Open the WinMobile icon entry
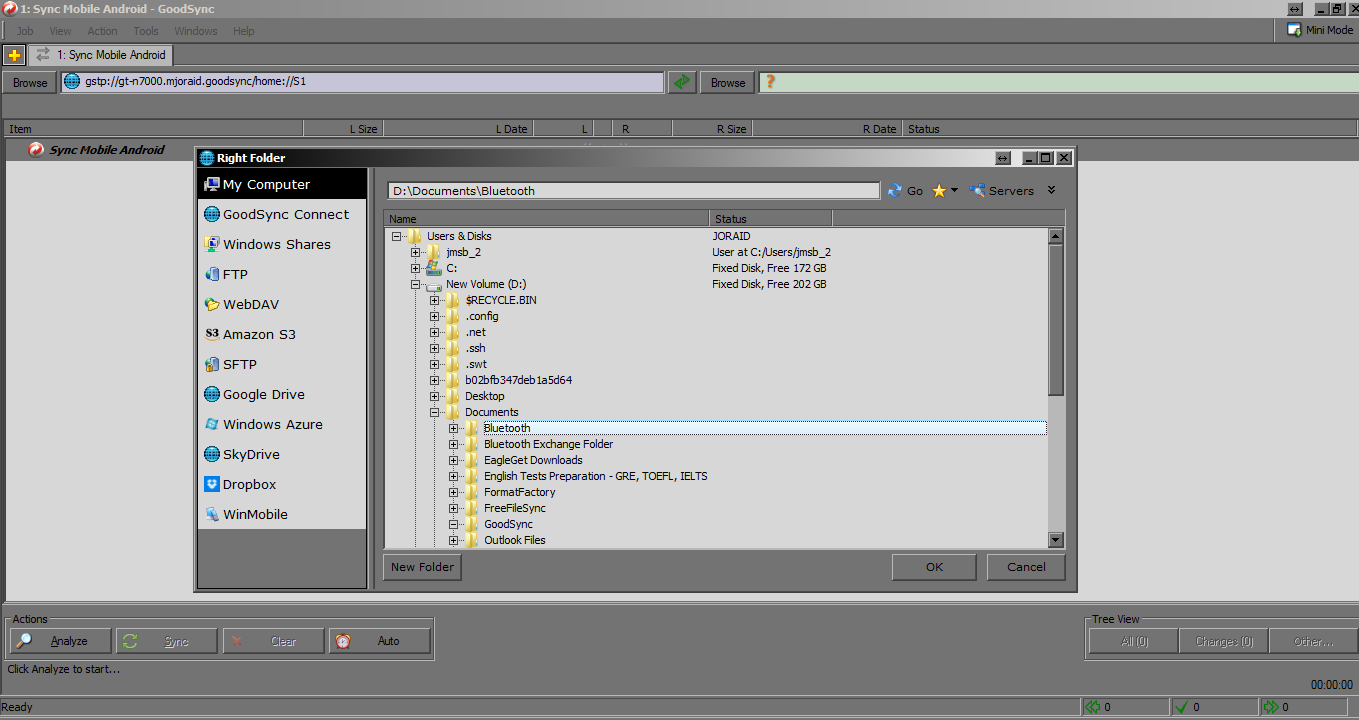Screen dimensions: 1359x720 (212, 514)
